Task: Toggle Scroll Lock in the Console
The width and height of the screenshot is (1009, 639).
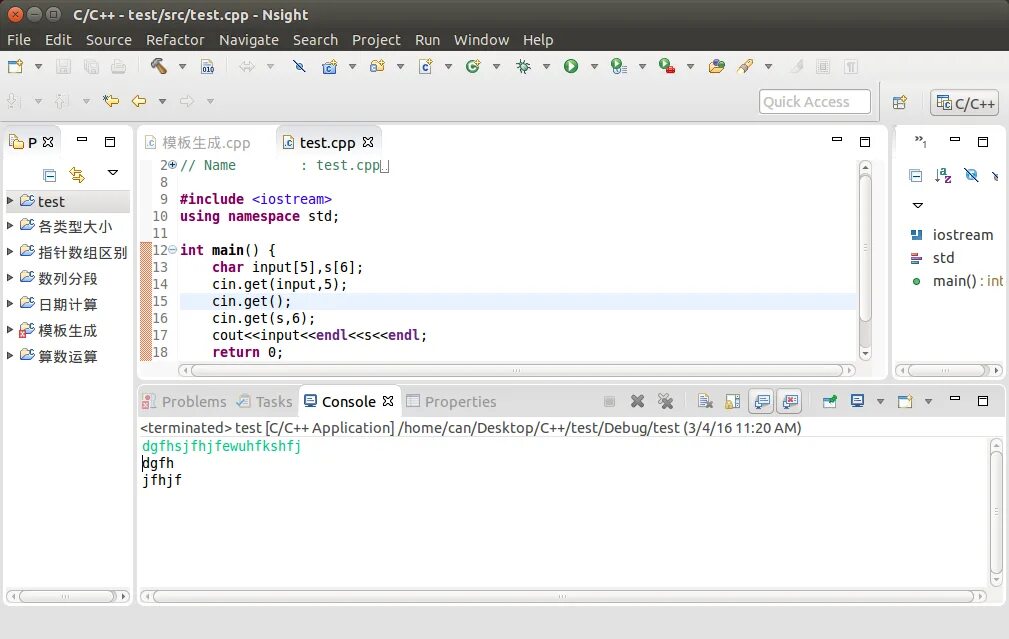Action: 732,402
